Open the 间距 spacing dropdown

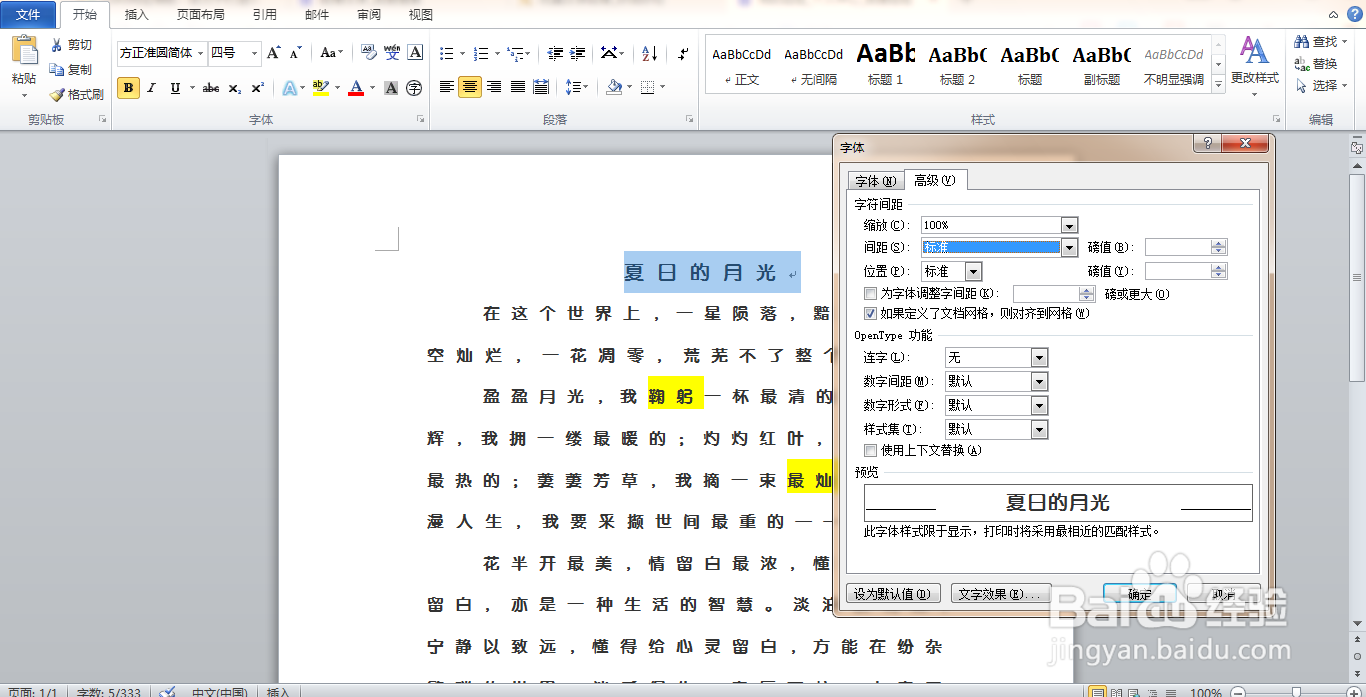[x=1069, y=247]
